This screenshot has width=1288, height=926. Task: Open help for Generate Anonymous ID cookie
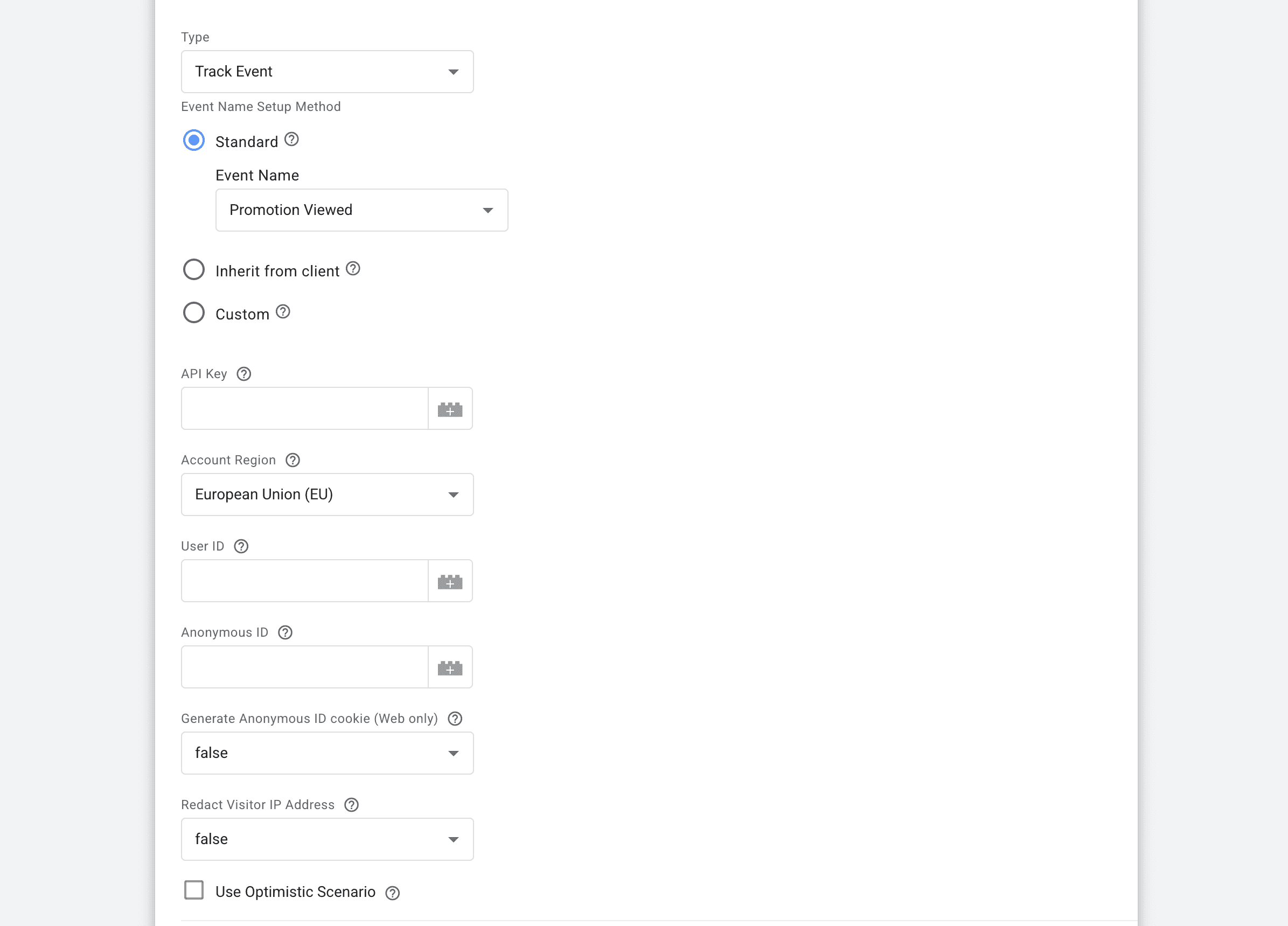pyautogui.click(x=454, y=718)
